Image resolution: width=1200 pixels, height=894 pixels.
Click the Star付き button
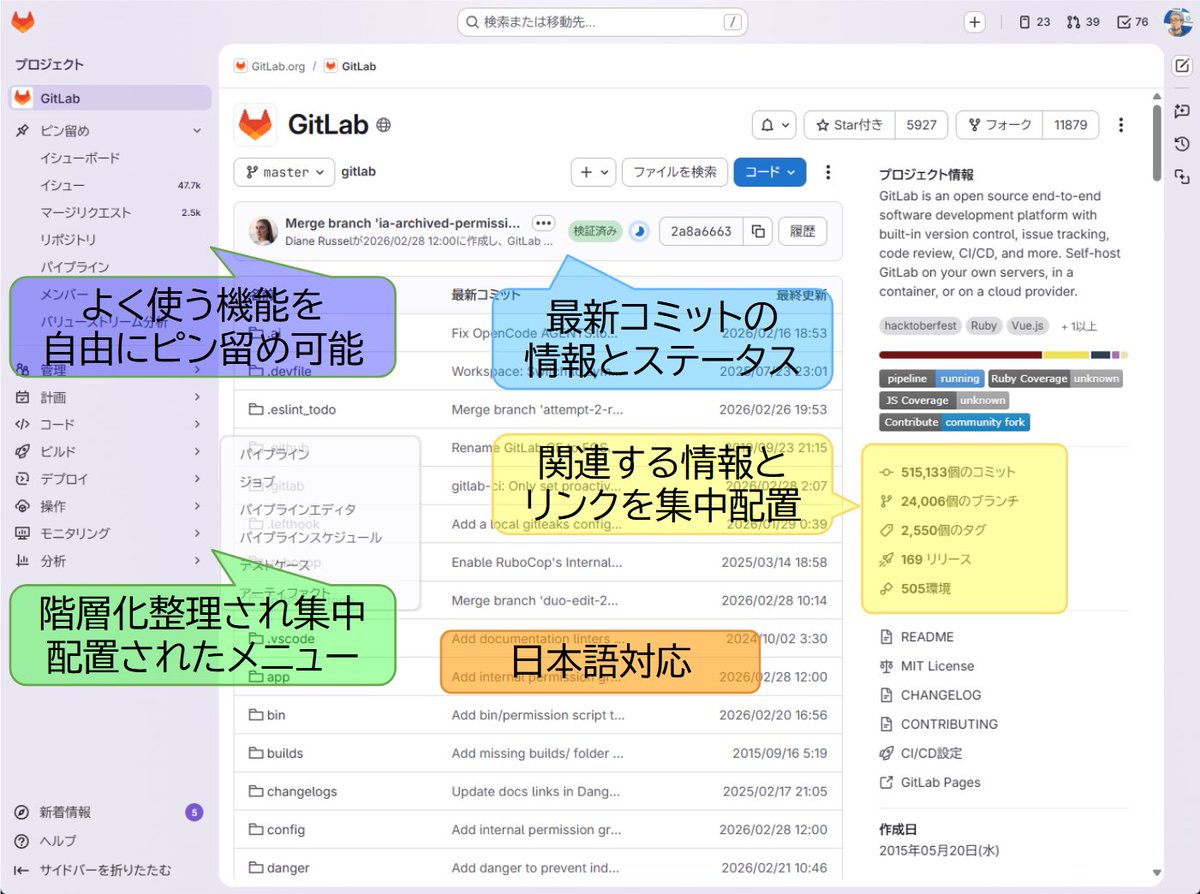[x=850, y=125]
